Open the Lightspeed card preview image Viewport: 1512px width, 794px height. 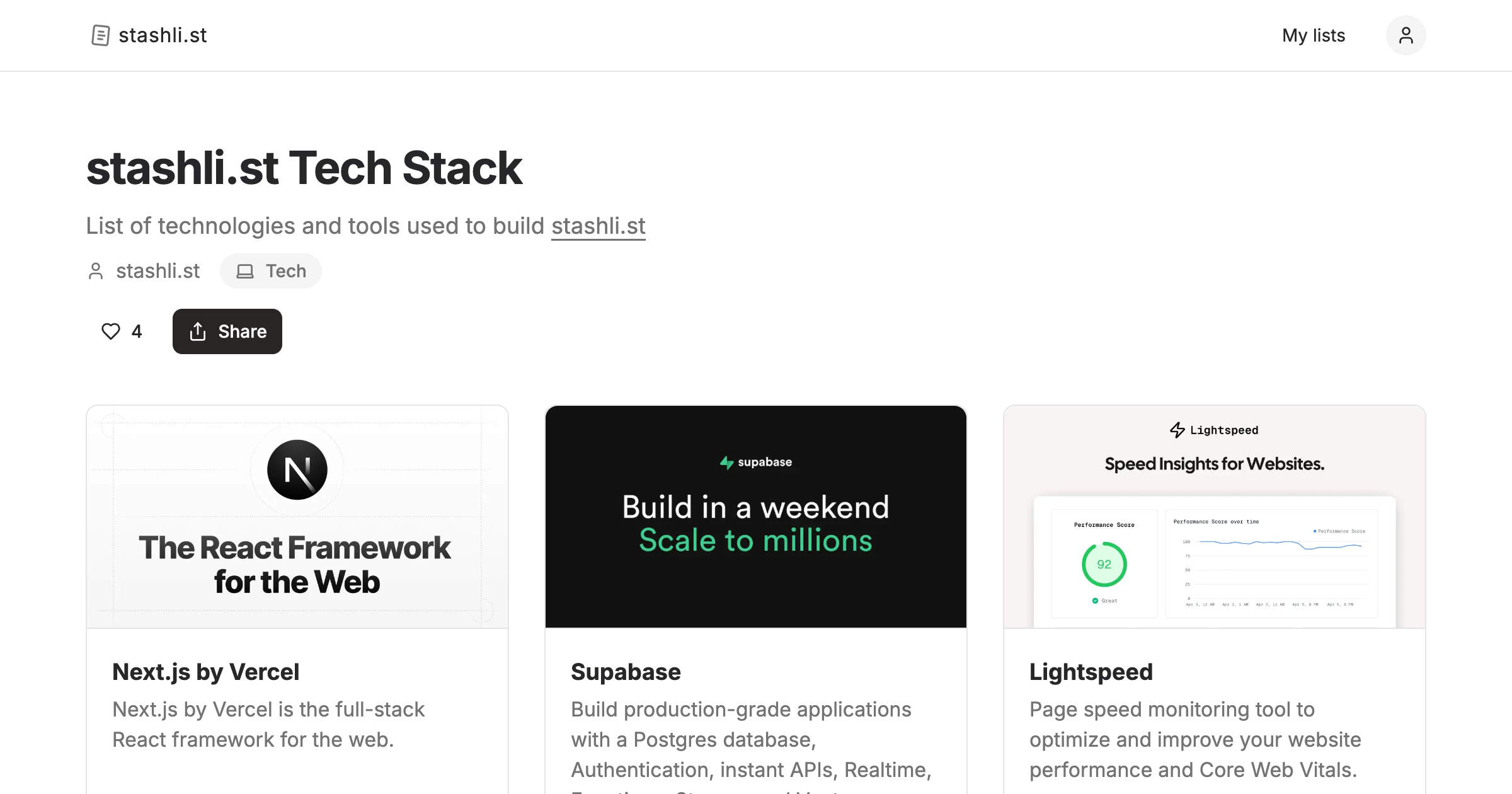[x=1215, y=517]
